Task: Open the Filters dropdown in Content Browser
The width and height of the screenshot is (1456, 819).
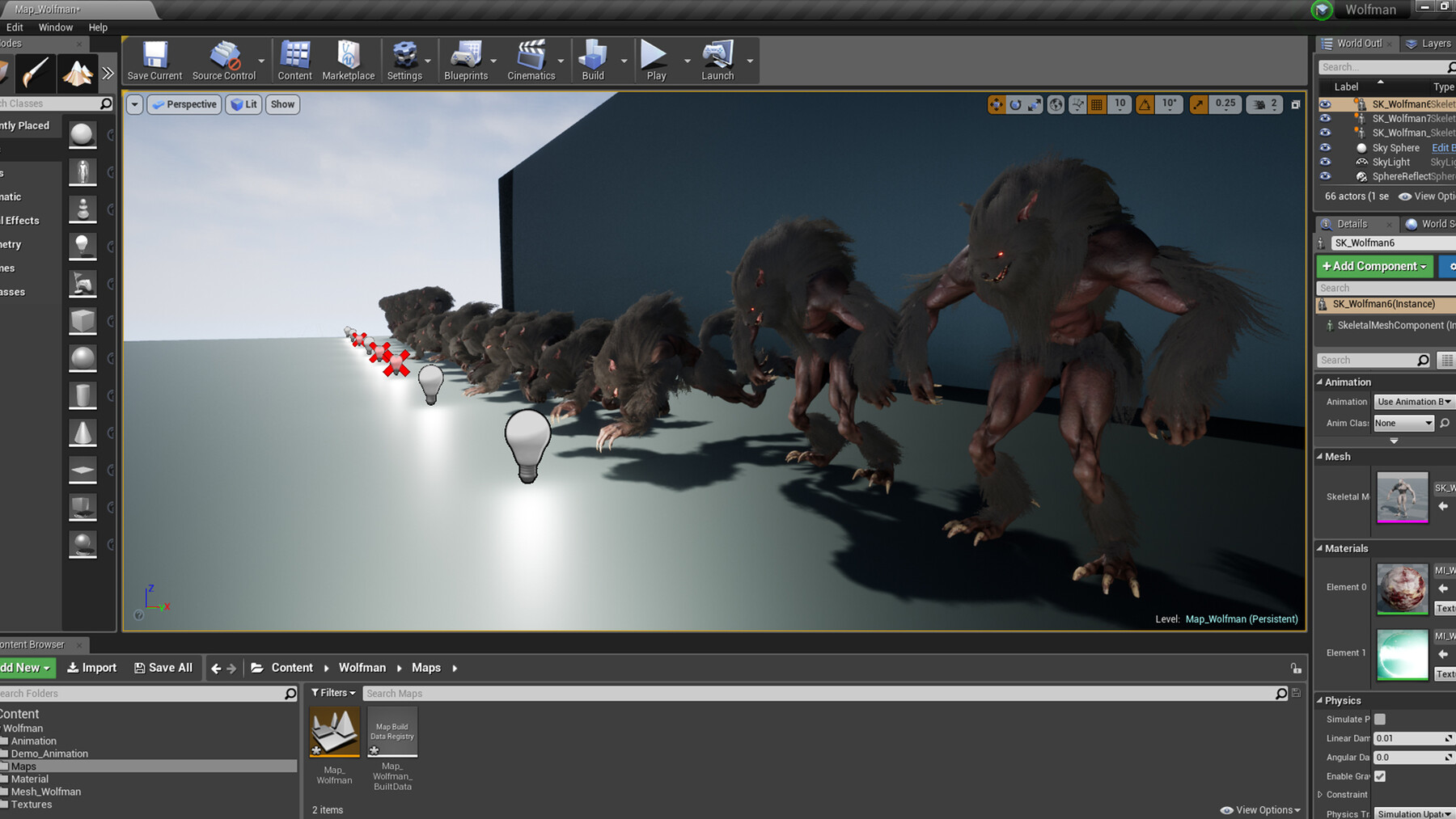Action: [x=333, y=693]
